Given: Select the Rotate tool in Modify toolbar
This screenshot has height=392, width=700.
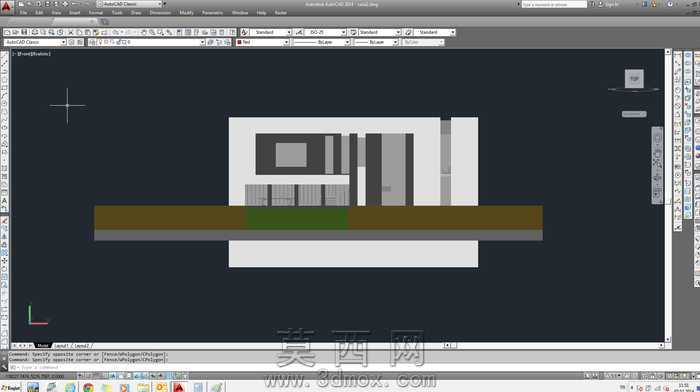Looking at the screenshot, I should 4,269.
